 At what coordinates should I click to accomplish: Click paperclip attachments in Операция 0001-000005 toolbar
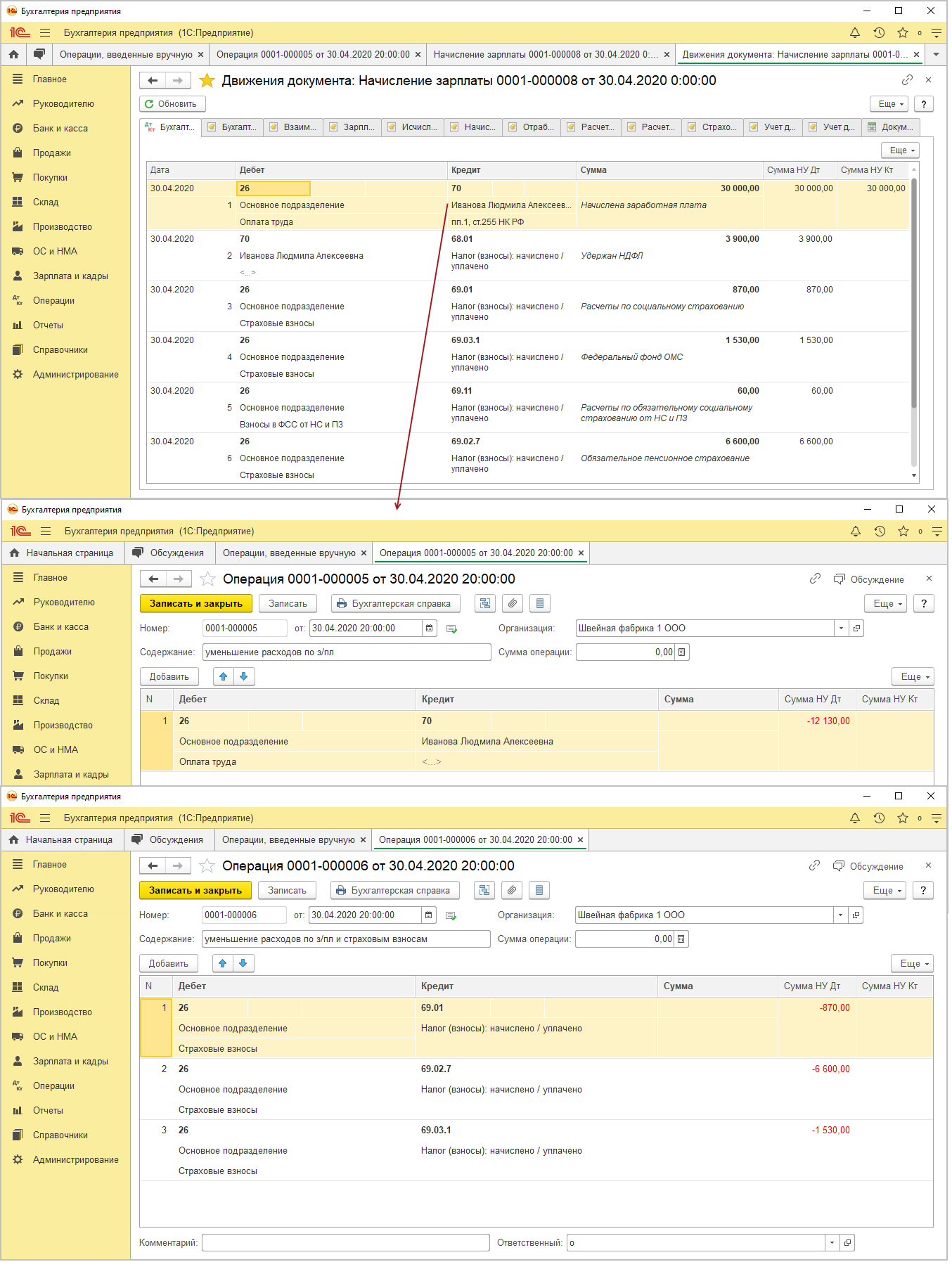click(513, 604)
